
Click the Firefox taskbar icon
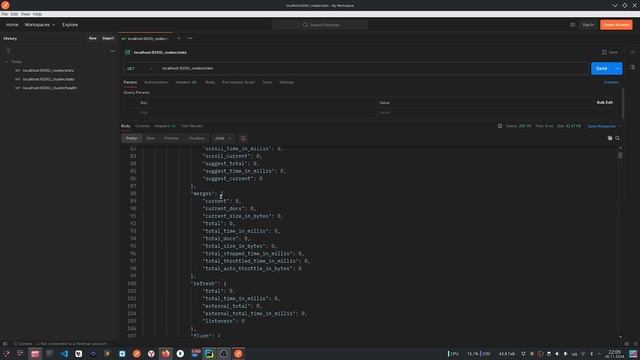coord(166,353)
